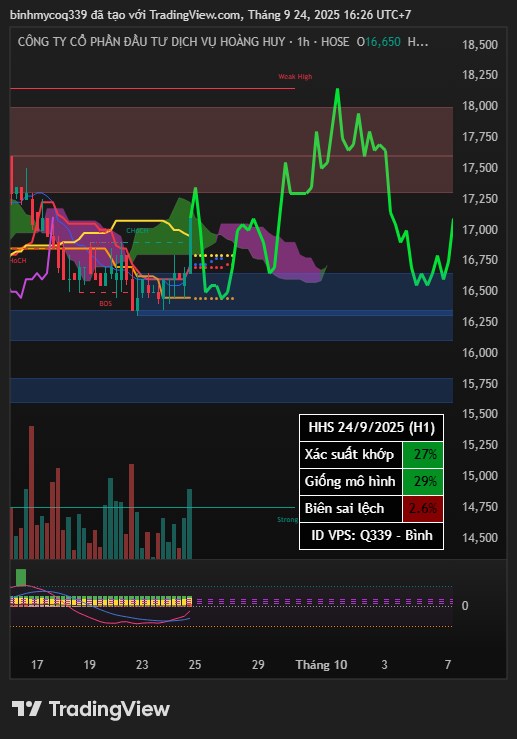Click the 'Xác suất khớp' row label
Viewport: 517px width, 739px height.
[x=349, y=454]
